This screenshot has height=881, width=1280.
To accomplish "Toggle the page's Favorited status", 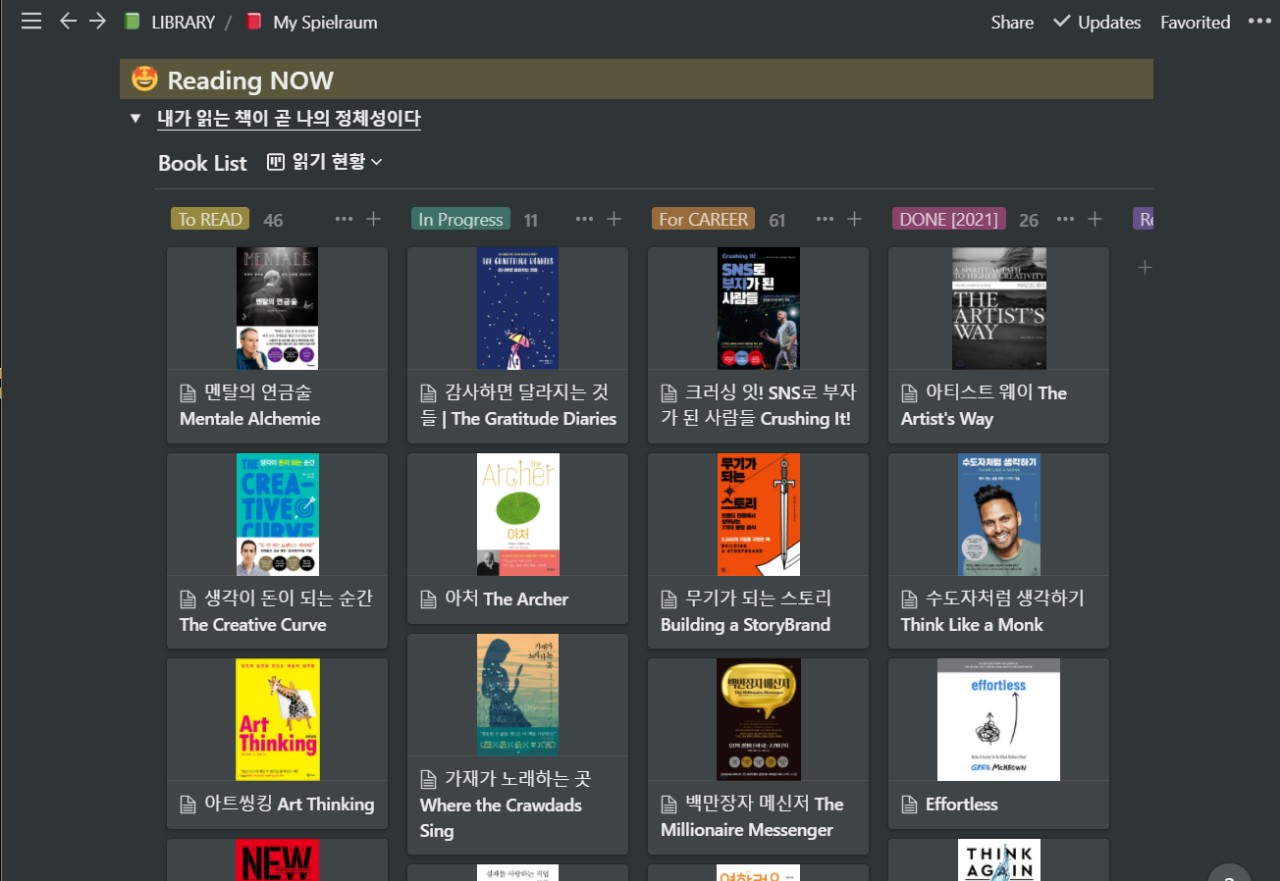I will coord(1195,21).
